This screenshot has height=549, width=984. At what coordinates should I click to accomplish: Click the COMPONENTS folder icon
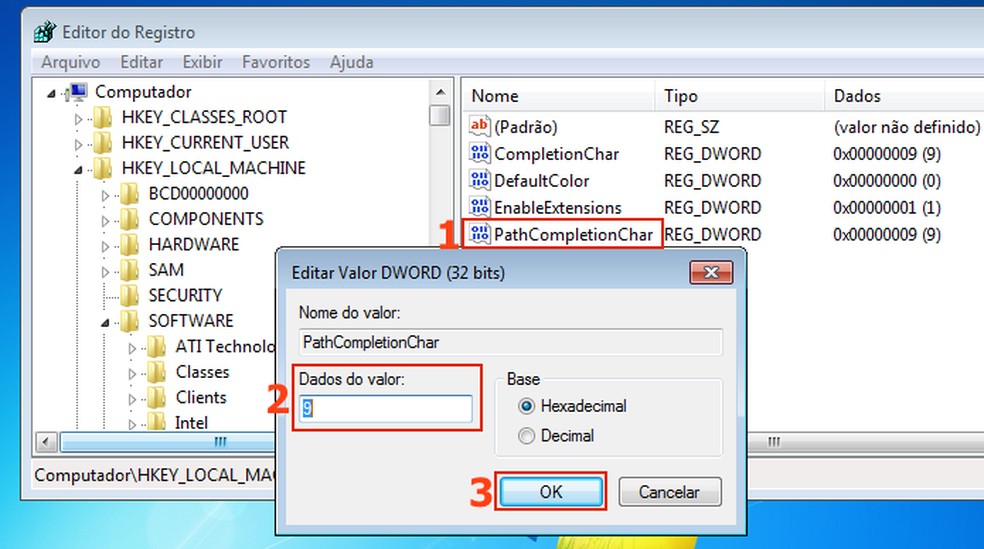pyautogui.click(x=129, y=219)
